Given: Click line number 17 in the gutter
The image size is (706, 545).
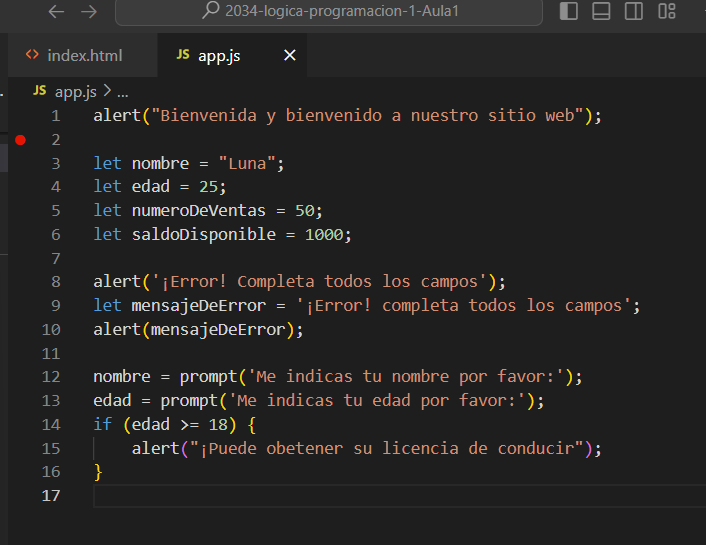Looking at the screenshot, I should [x=51, y=495].
